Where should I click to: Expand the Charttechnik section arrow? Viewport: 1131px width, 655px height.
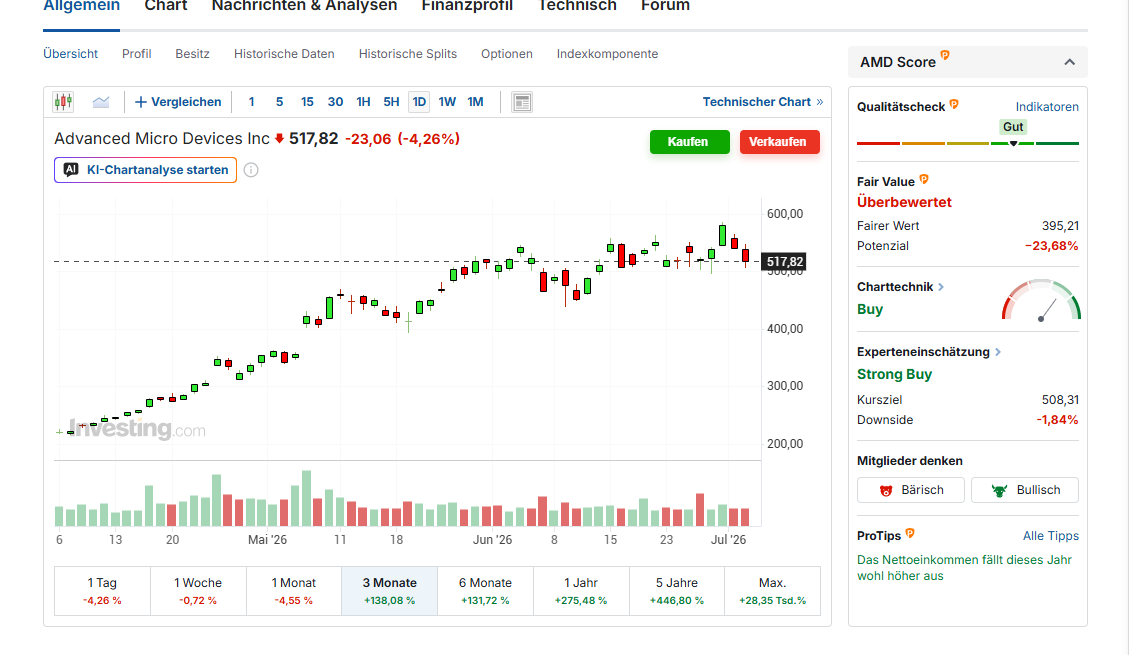pos(941,287)
